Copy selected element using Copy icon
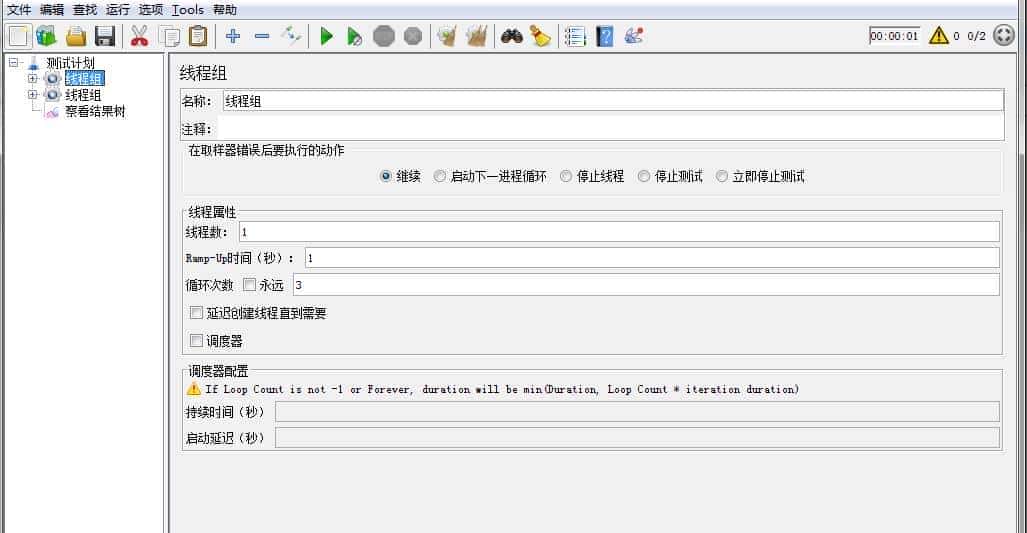The image size is (1027, 533). pyautogui.click(x=169, y=36)
